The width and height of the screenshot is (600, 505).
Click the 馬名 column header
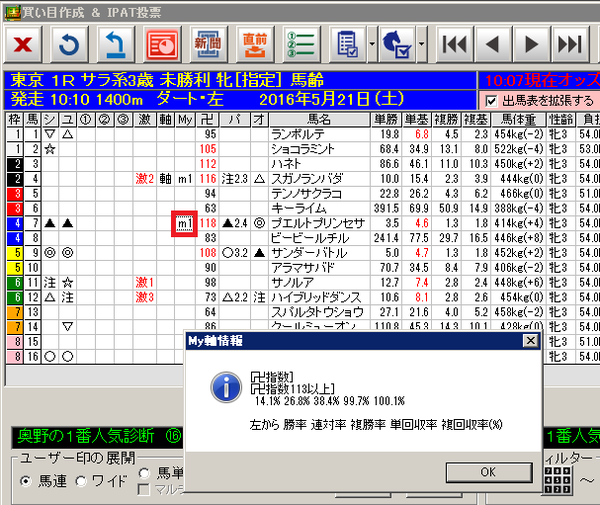[320, 119]
